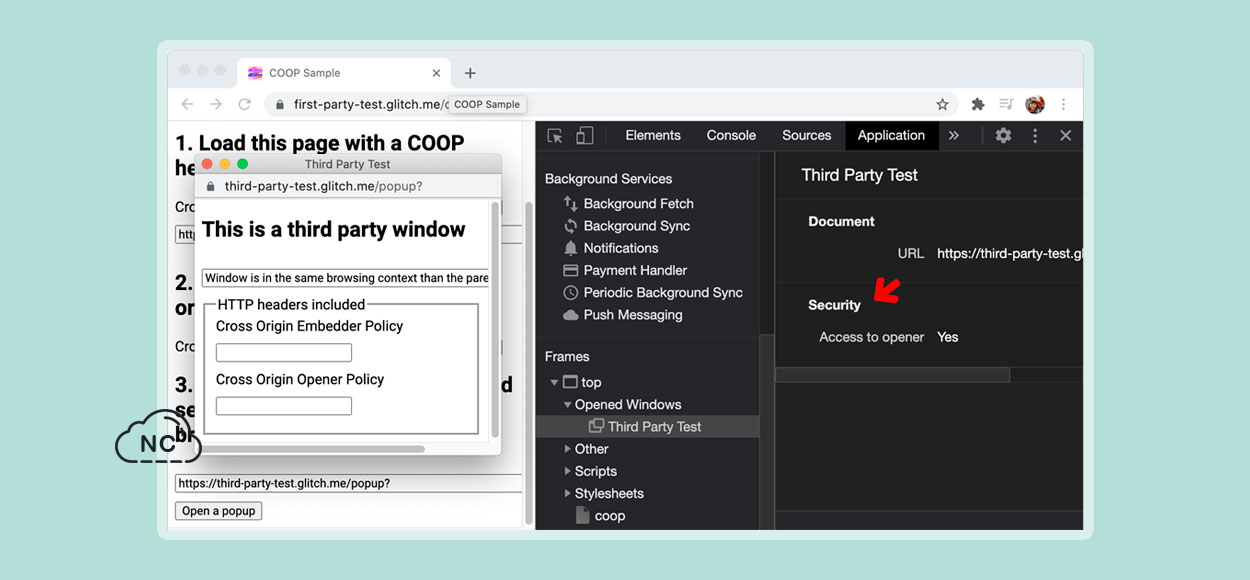This screenshot has width=1250, height=580.
Task: Switch to the Elements tab
Action: [x=653, y=136]
